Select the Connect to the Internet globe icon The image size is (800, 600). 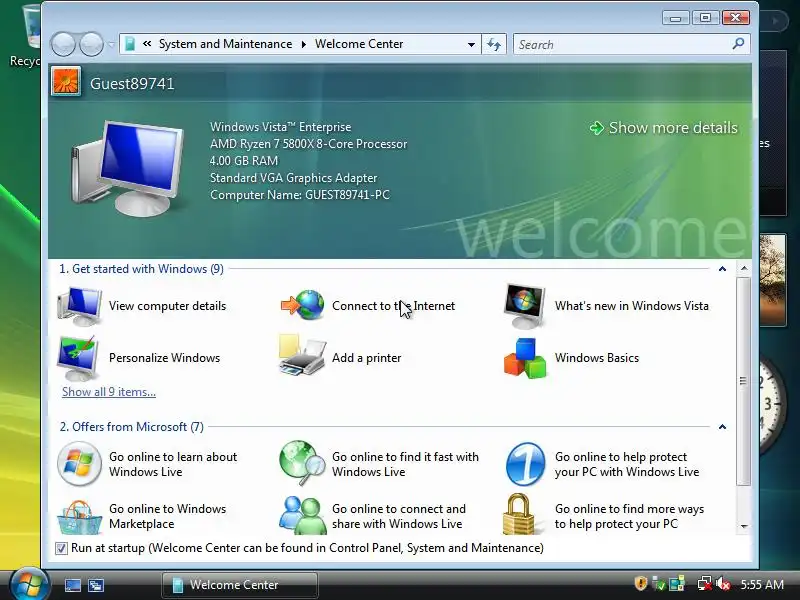coord(303,305)
